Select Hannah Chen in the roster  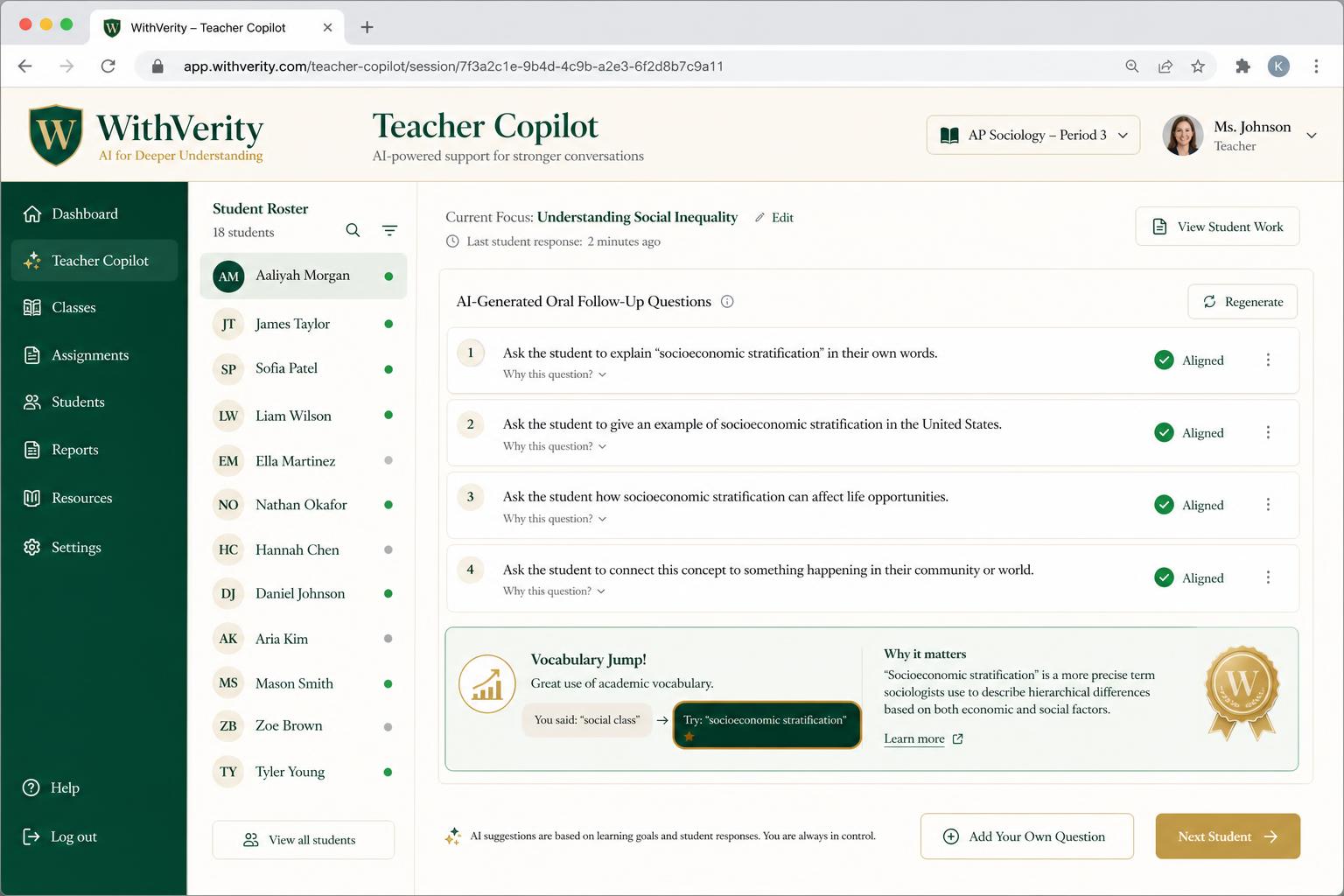click(x=303, y=549)
